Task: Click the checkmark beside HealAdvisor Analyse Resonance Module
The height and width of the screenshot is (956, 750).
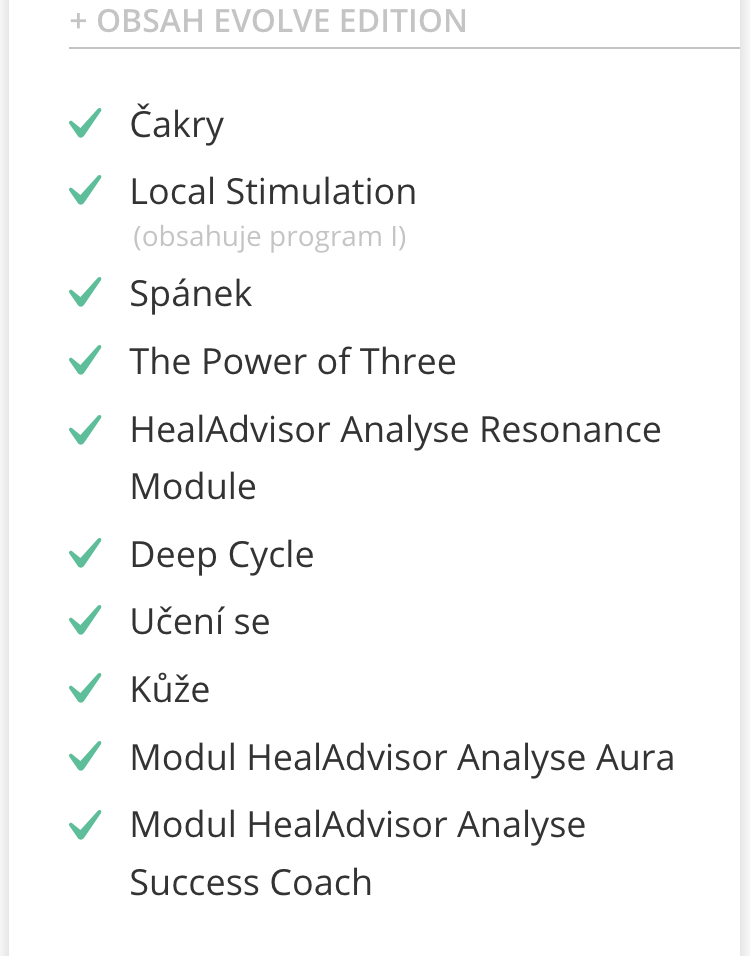Action: (85, 430)
